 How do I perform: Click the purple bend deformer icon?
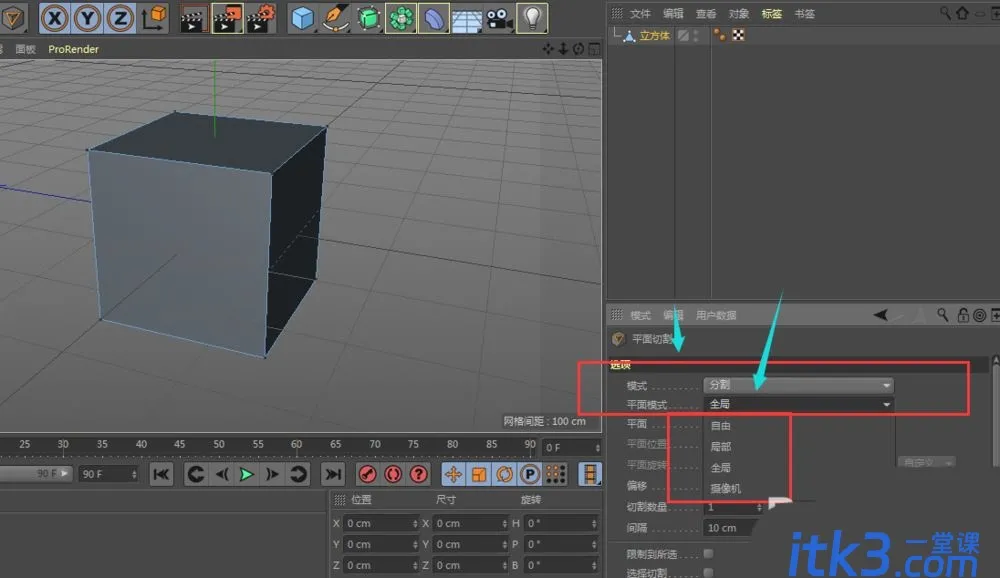point(434,19)
